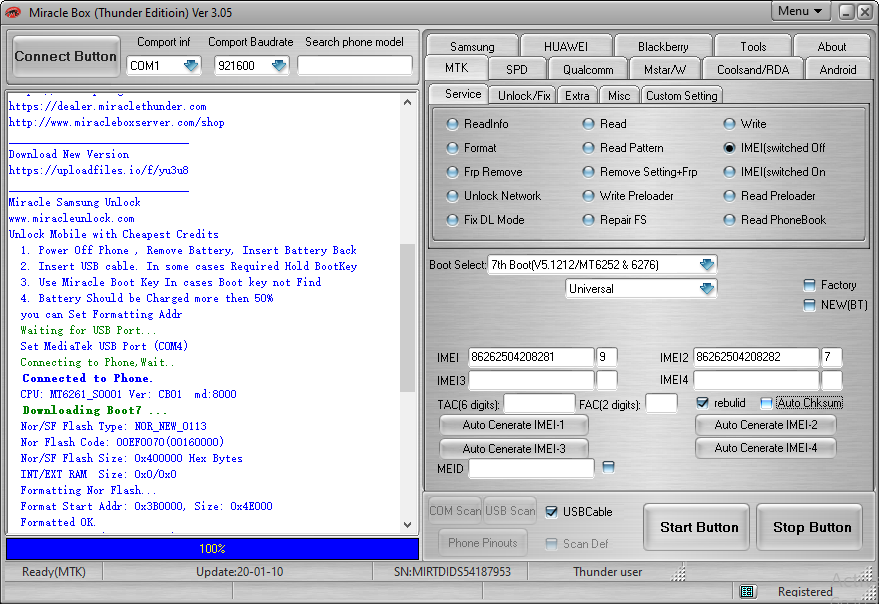The height and width of the screenshot is (604, 879).
Task: Select the Coolsand/RDA tab
Action: tap(752, 70)
